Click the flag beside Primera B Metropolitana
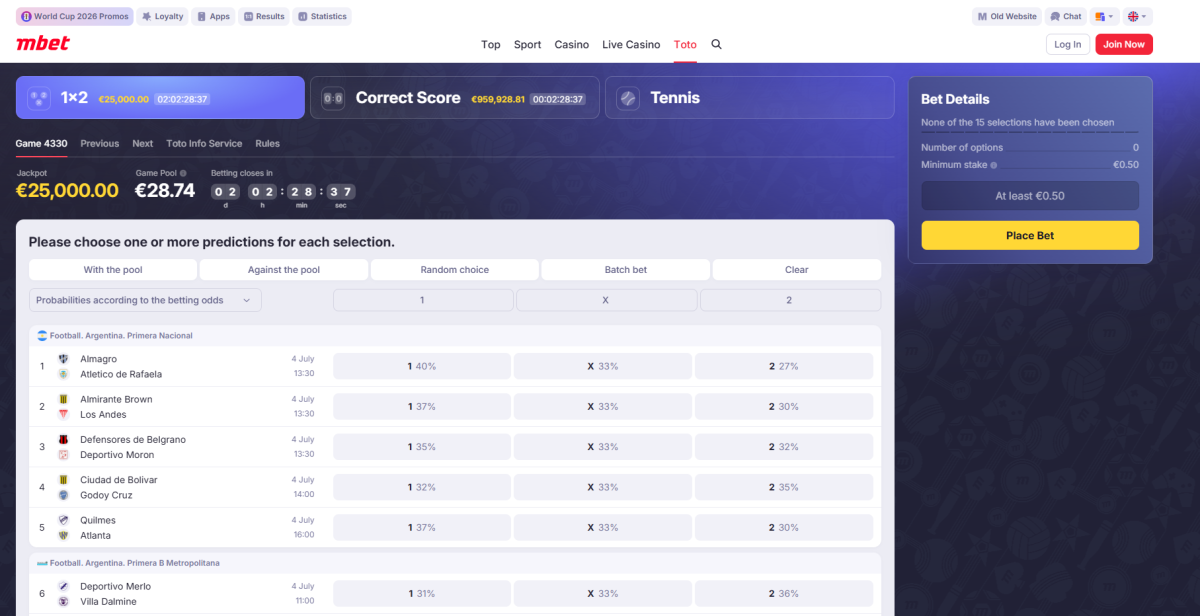1200x616 pixels. 42,563
